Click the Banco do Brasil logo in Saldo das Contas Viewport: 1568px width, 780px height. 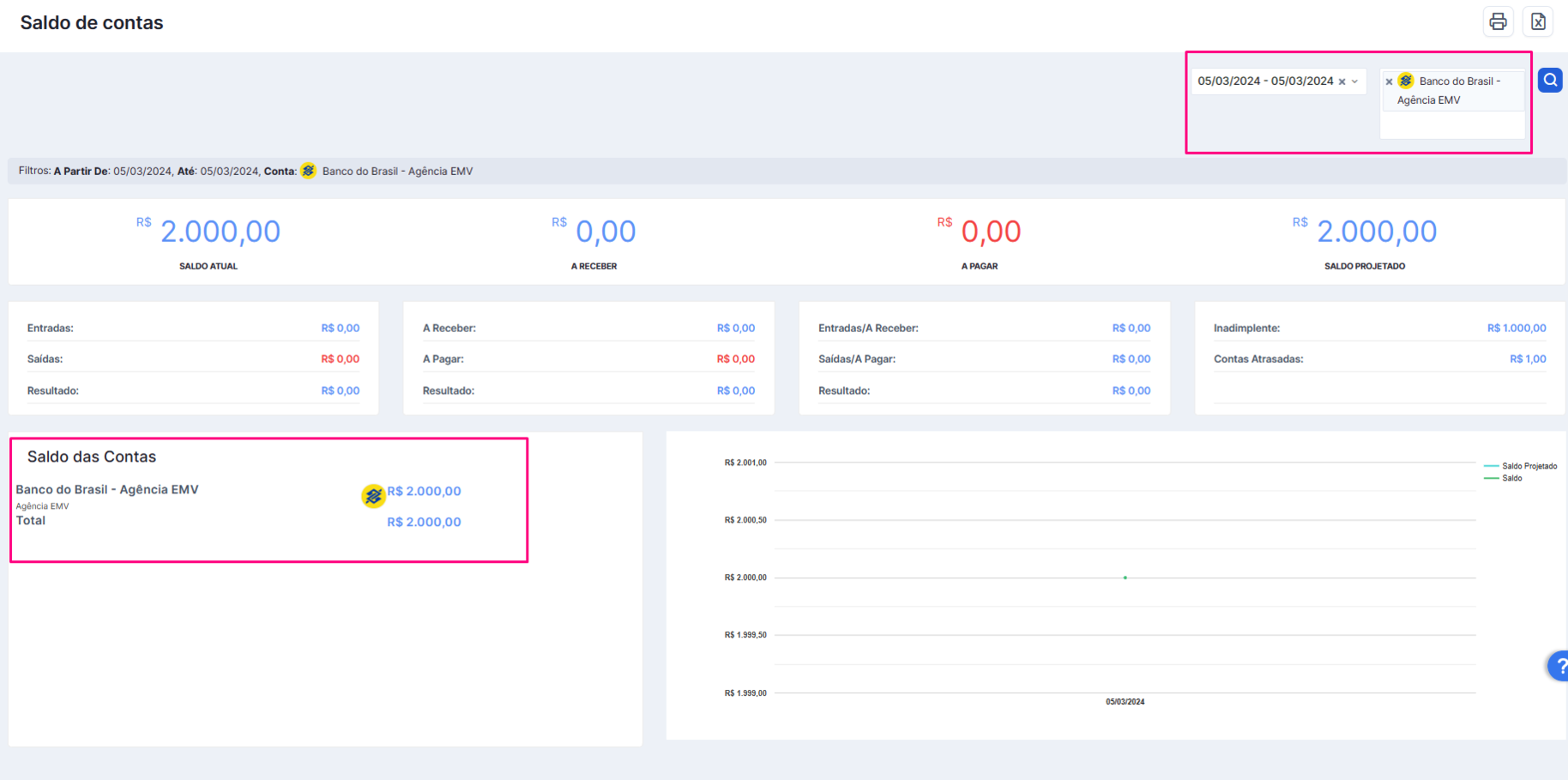tap(373, 496)
